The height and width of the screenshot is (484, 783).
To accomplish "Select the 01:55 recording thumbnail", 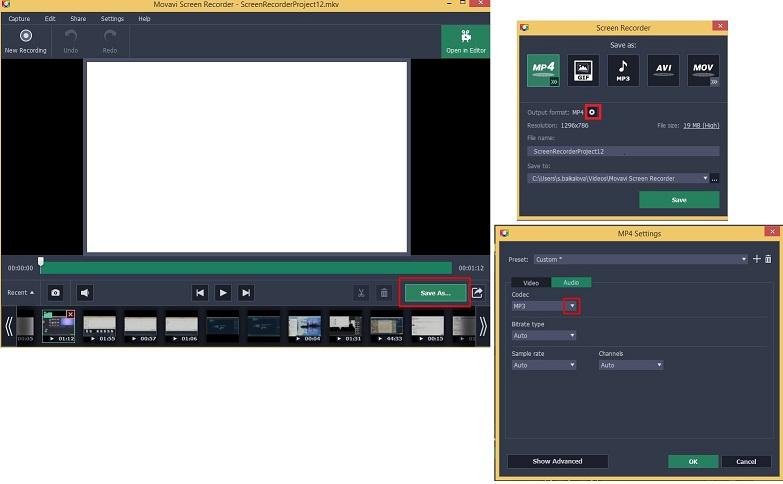I will (x=99, y=328).
